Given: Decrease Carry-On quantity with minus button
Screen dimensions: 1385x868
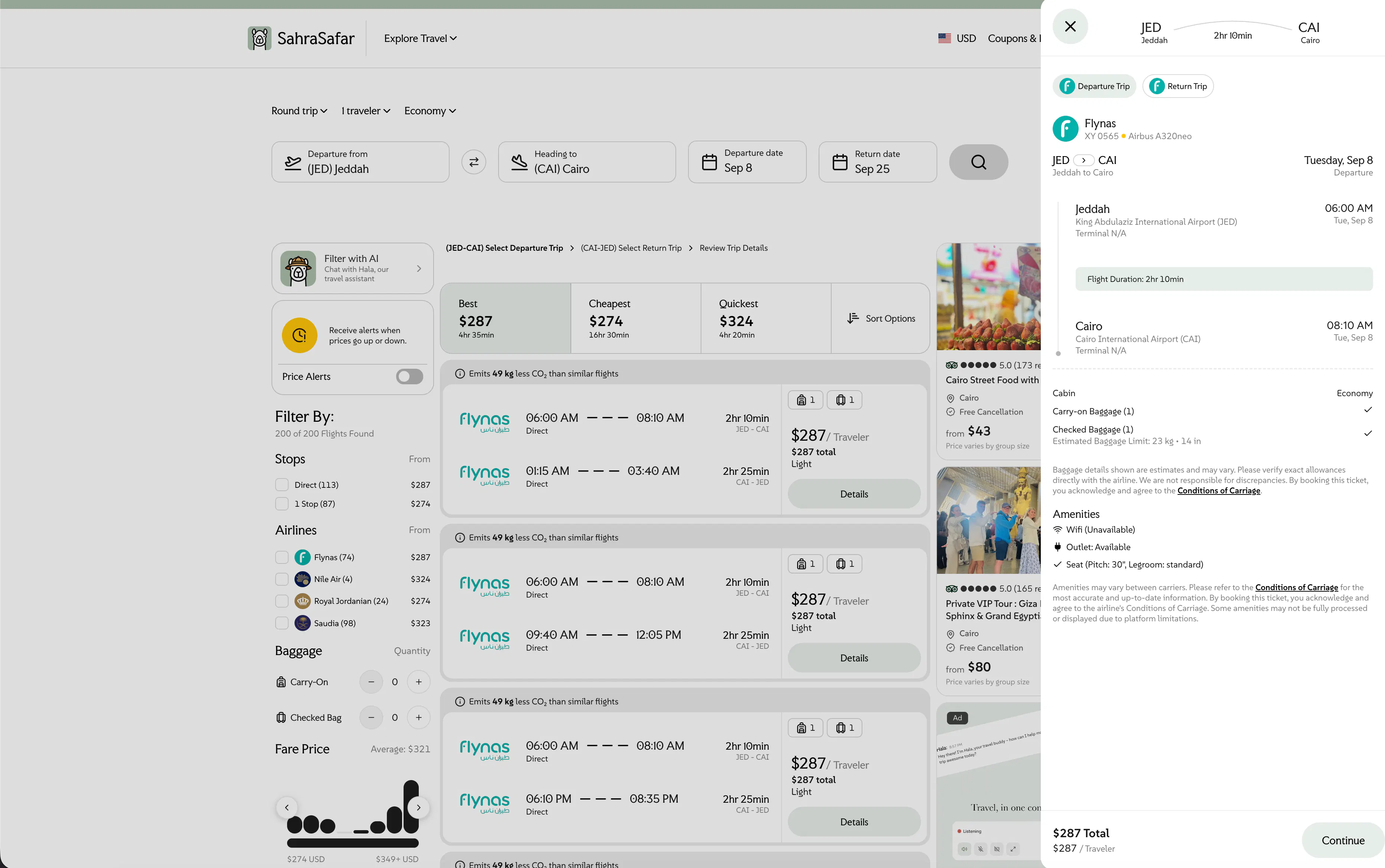Looking at the screenshot, I should pos(371,682).
